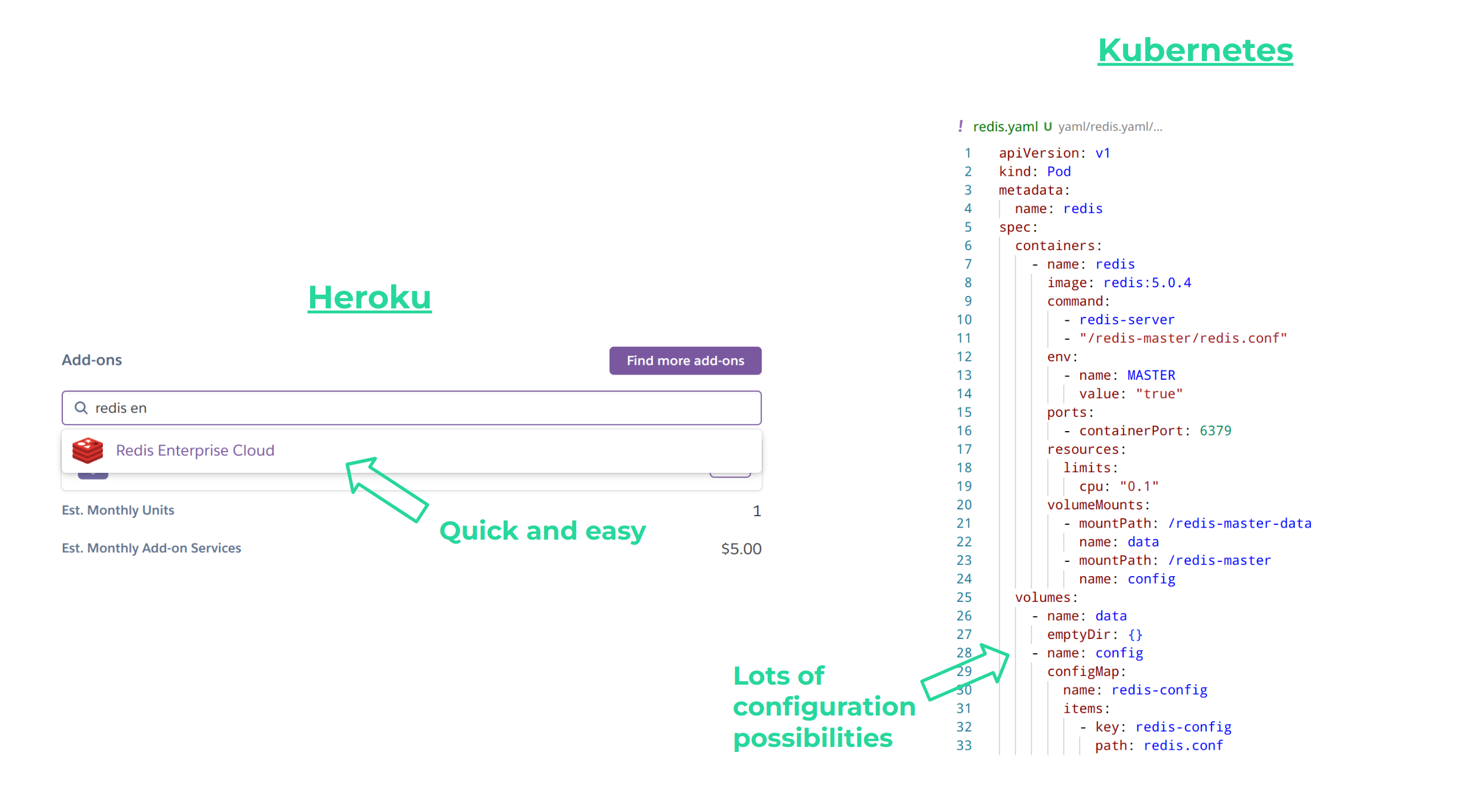1468x812 pixels.
Task: Click the kind: Pod line
Action: coord(1035,171)
